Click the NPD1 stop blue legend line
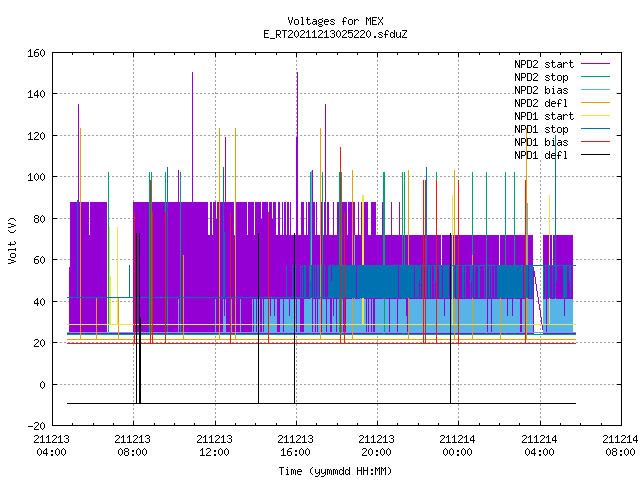640x480 pixels. click(x=595, y=129)
